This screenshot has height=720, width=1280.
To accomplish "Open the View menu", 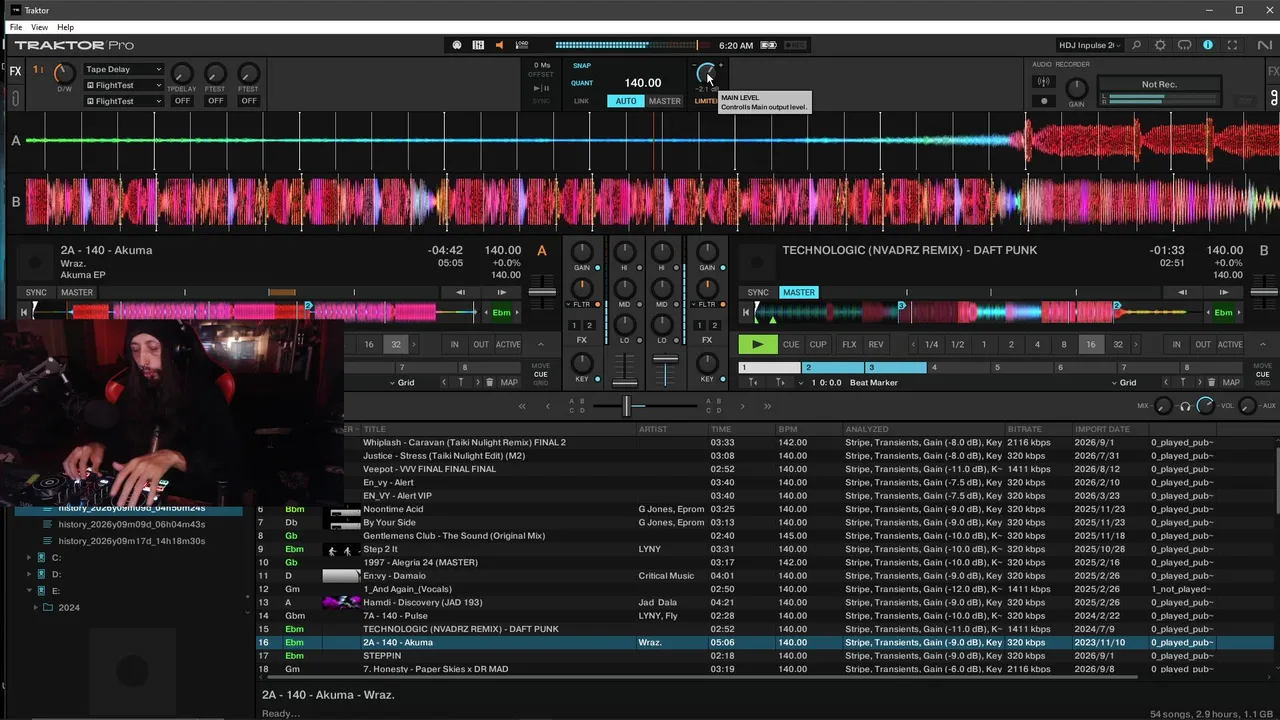I will (x=39, y=27).
